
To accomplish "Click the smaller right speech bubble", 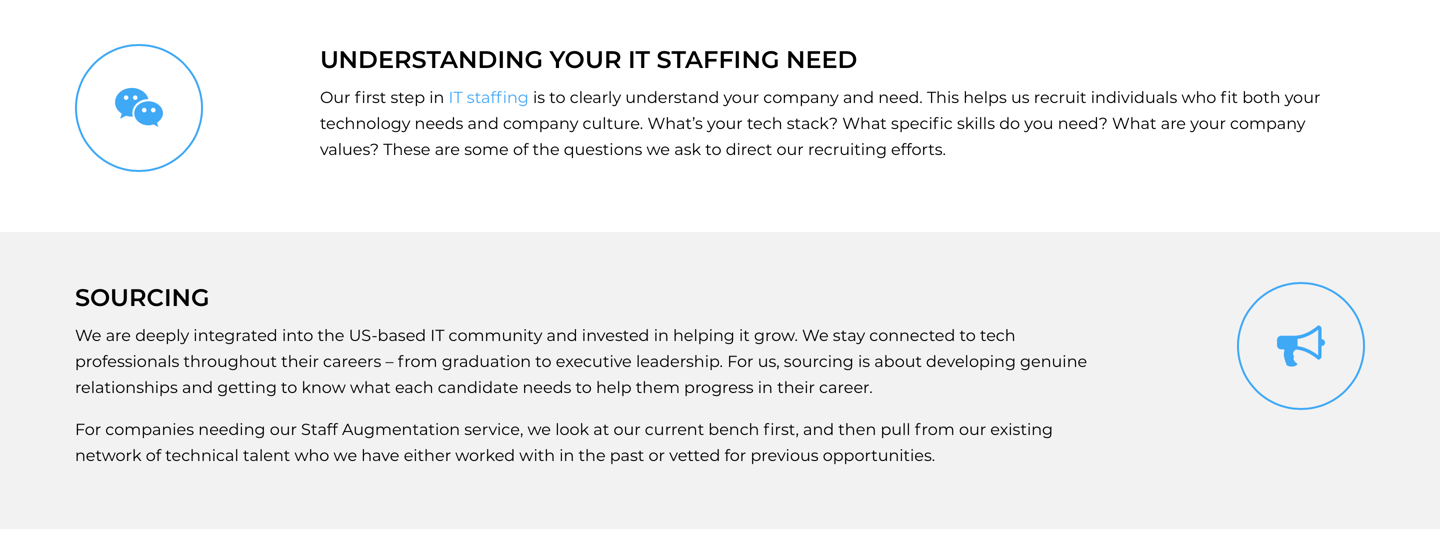I will [149, 114].
